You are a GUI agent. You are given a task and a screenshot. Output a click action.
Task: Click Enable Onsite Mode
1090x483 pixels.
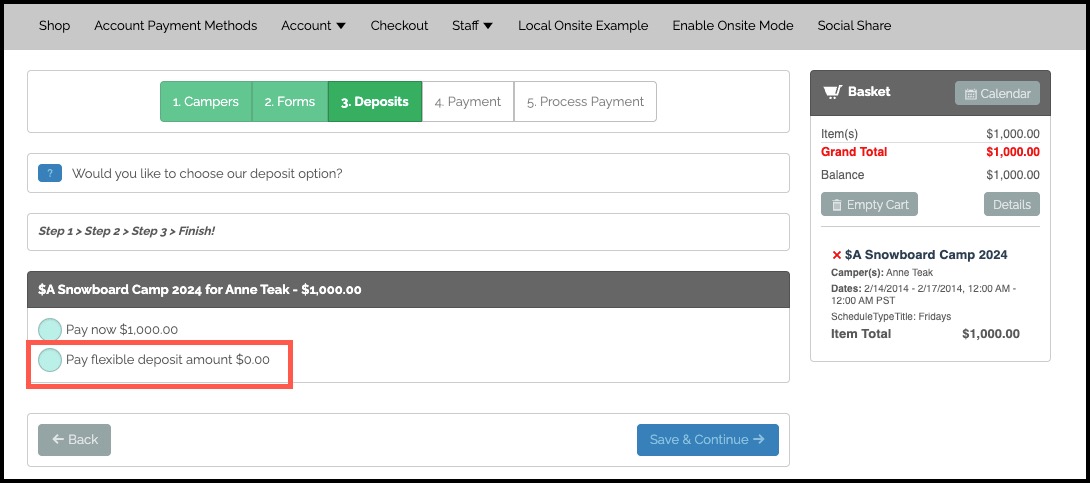(733, 26)
